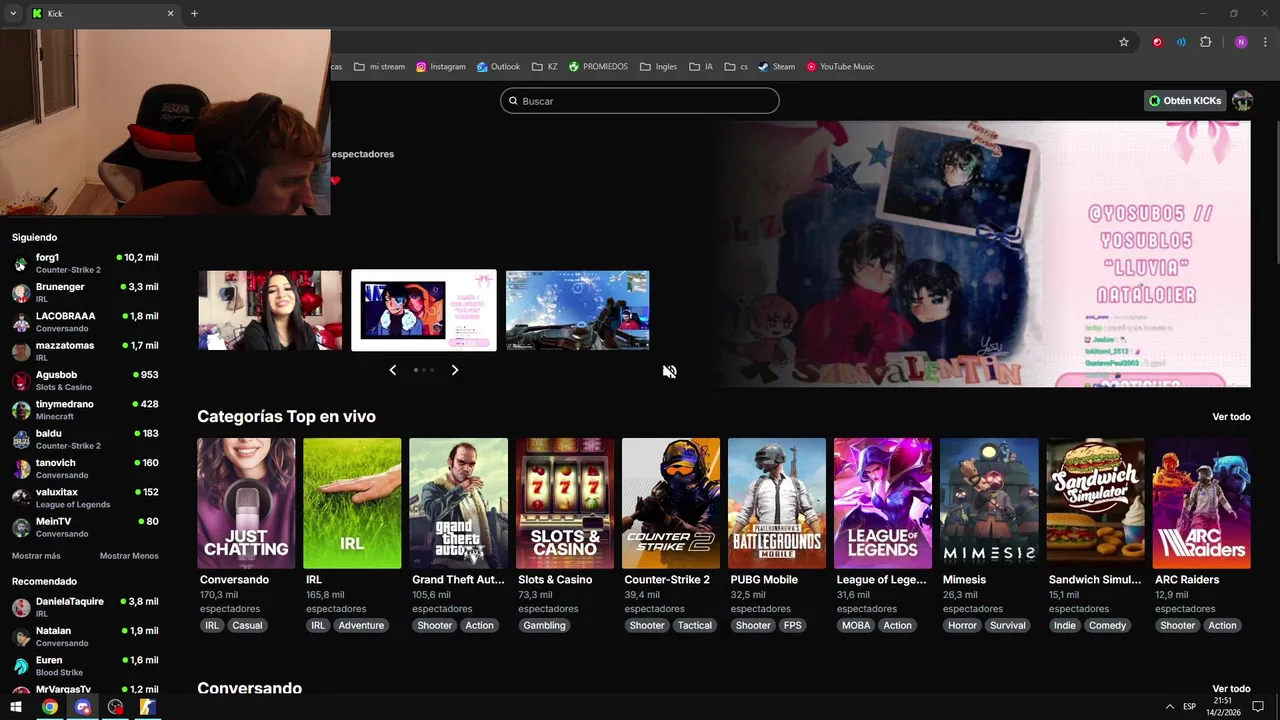Open the IRL category card
The width and height of the screenshot is (1280, 720).
pyautogui.click(x=352, y=503)
